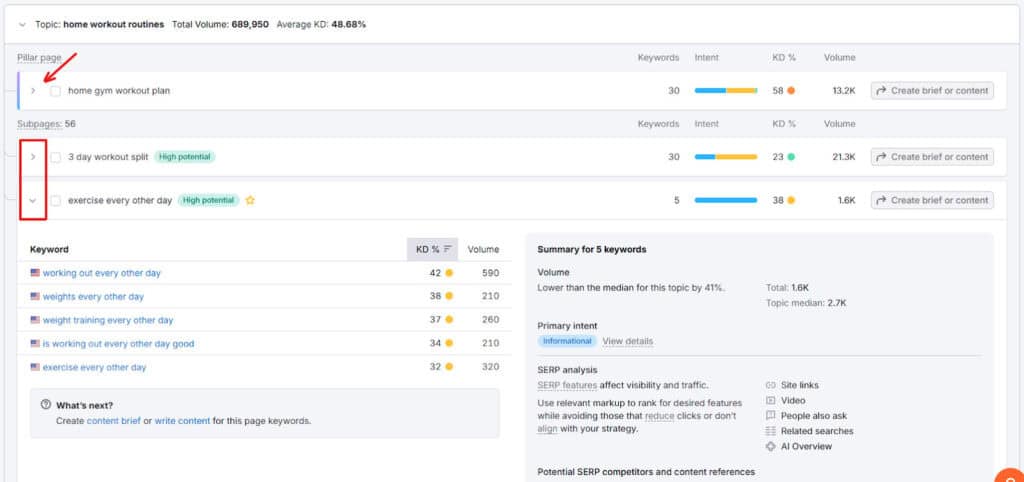Open the 'weights every other day' keyword

93,297
